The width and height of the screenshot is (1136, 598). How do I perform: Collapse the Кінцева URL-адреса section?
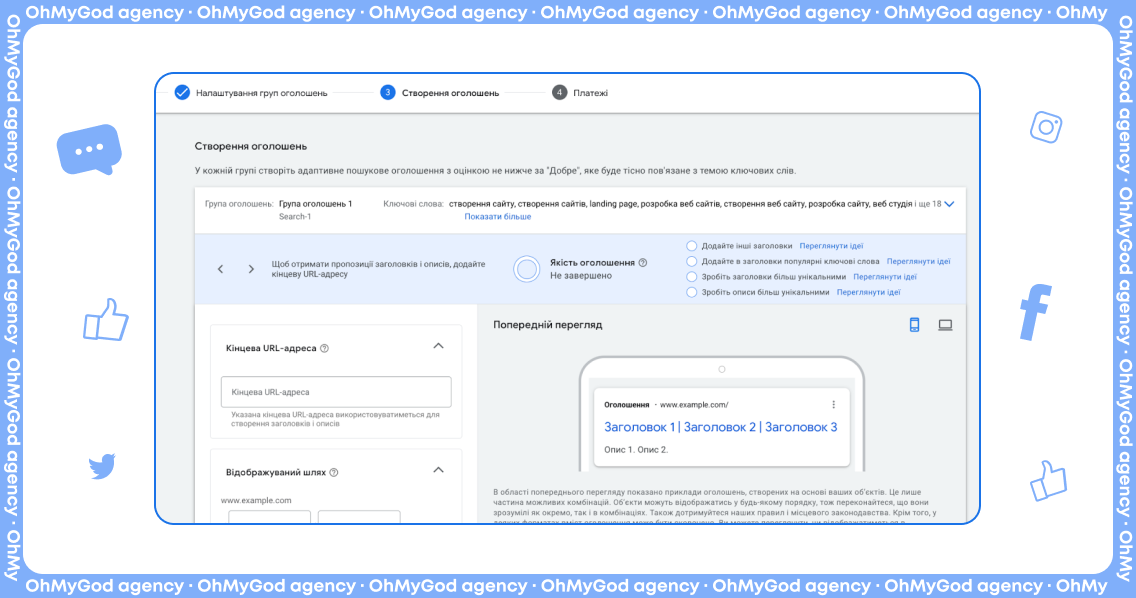tap(437, 346)
